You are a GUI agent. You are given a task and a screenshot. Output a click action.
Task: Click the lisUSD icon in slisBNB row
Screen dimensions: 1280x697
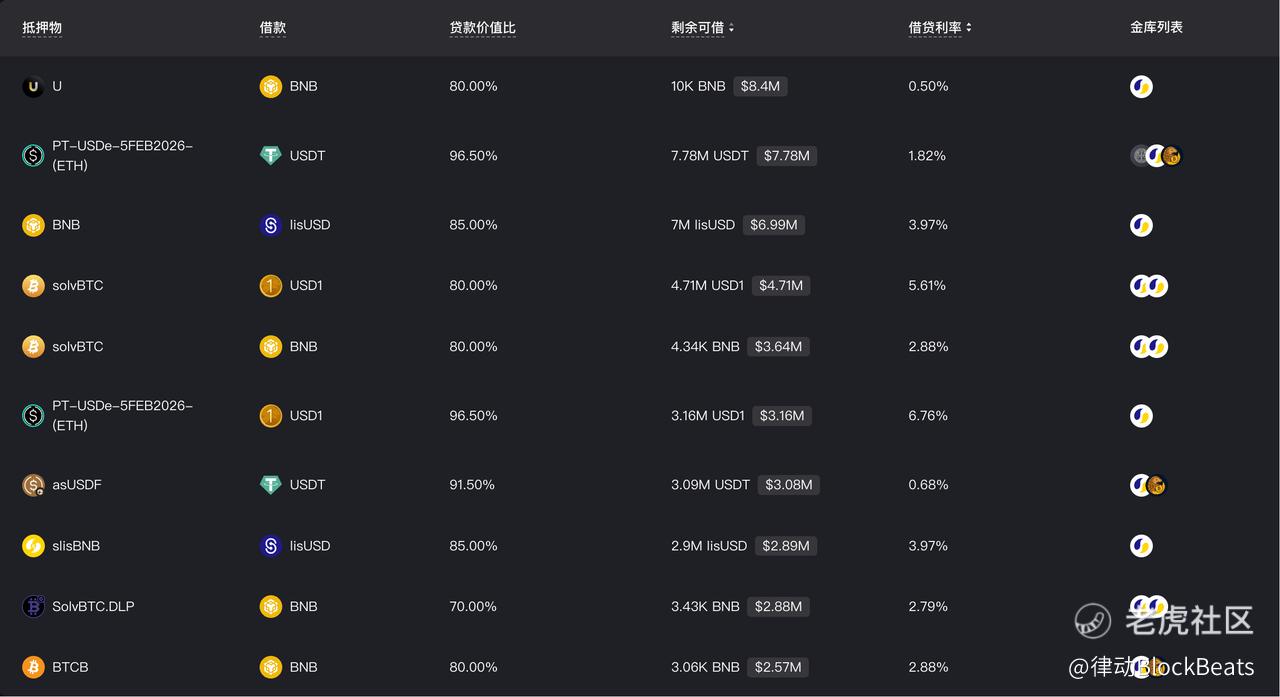pos(271,546)
